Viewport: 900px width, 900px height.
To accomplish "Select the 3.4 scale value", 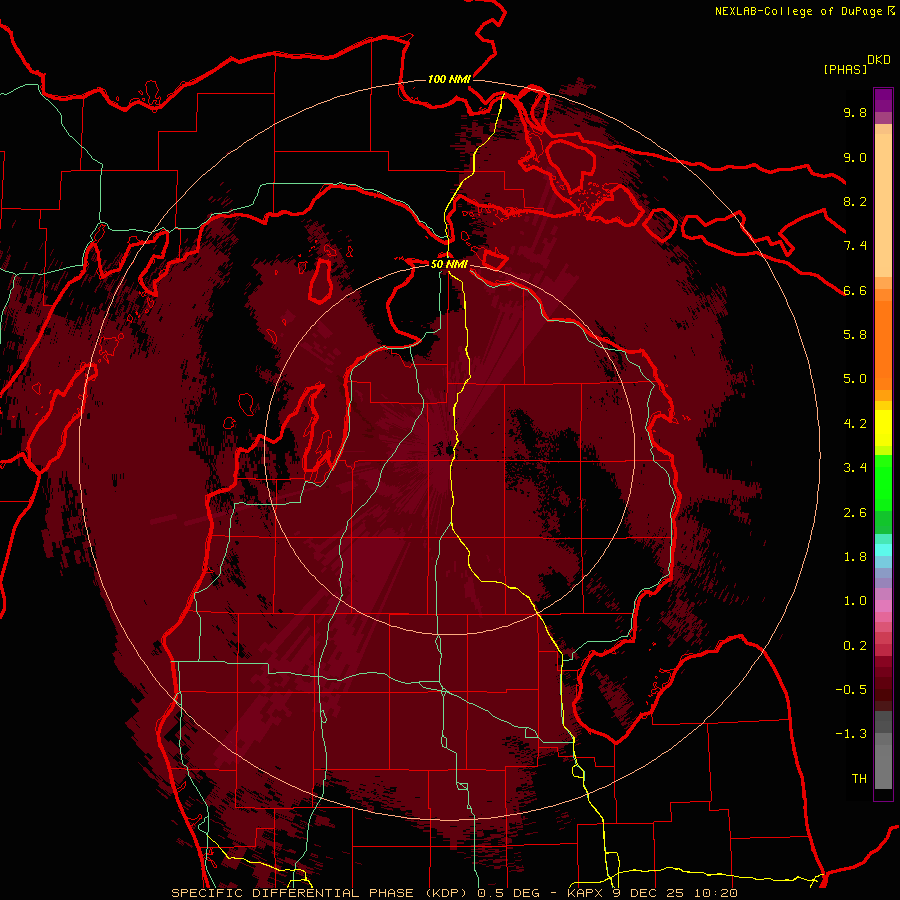I will 855,468.
